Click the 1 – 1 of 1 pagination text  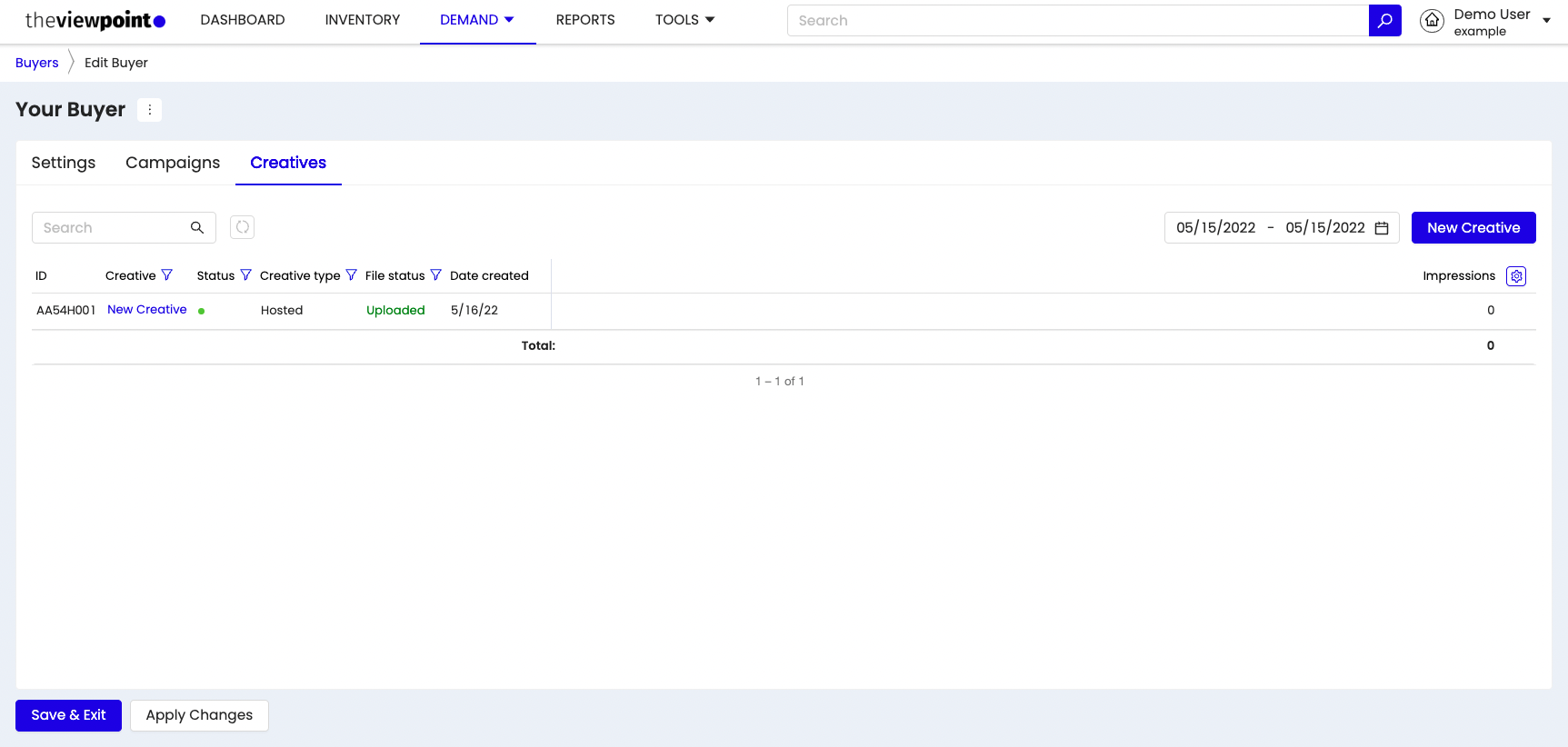point(780,382)
